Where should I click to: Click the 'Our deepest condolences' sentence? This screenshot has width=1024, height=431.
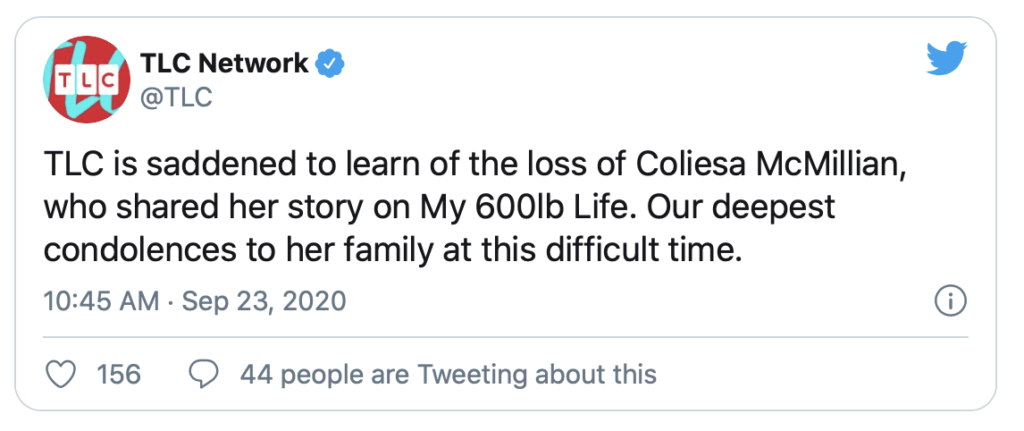tap(440, 229)
